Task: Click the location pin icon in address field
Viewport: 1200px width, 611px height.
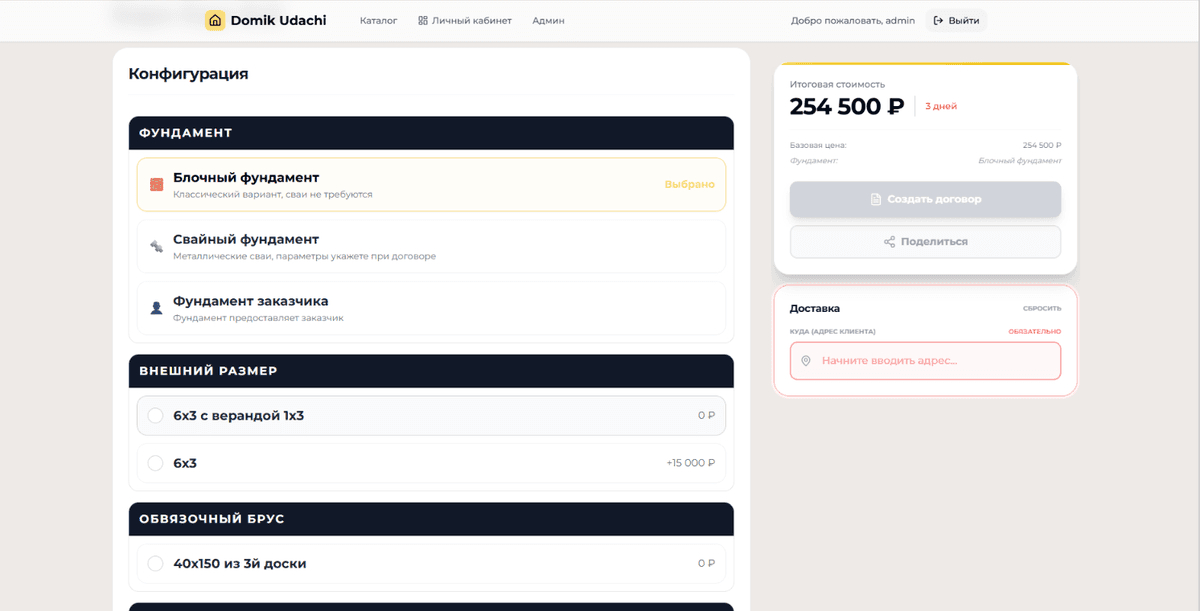Action: point(806,360)
